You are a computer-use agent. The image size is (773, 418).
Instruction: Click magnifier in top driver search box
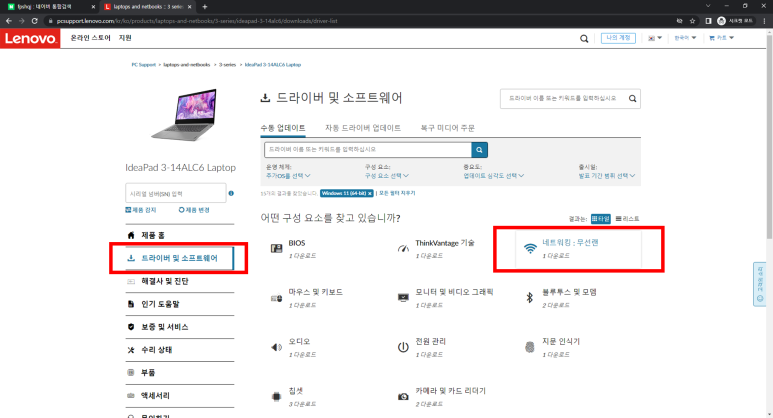(x=632, y=99)
